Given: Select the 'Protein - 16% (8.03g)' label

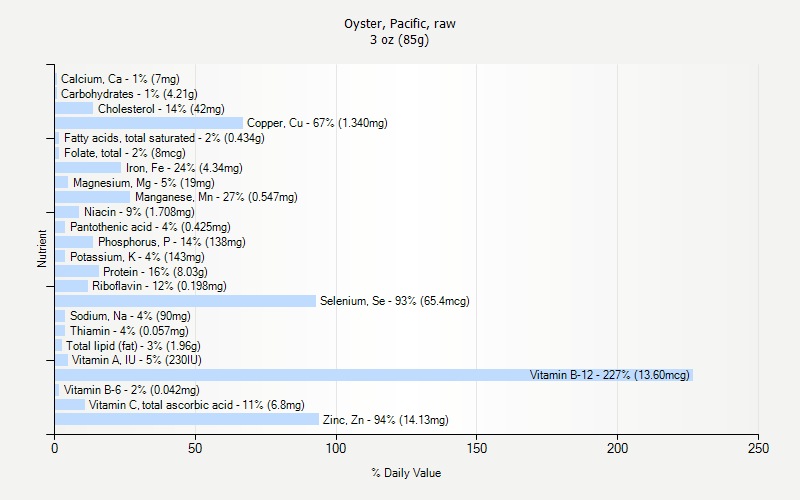Looking at the screenshot, I should [156, 272].
